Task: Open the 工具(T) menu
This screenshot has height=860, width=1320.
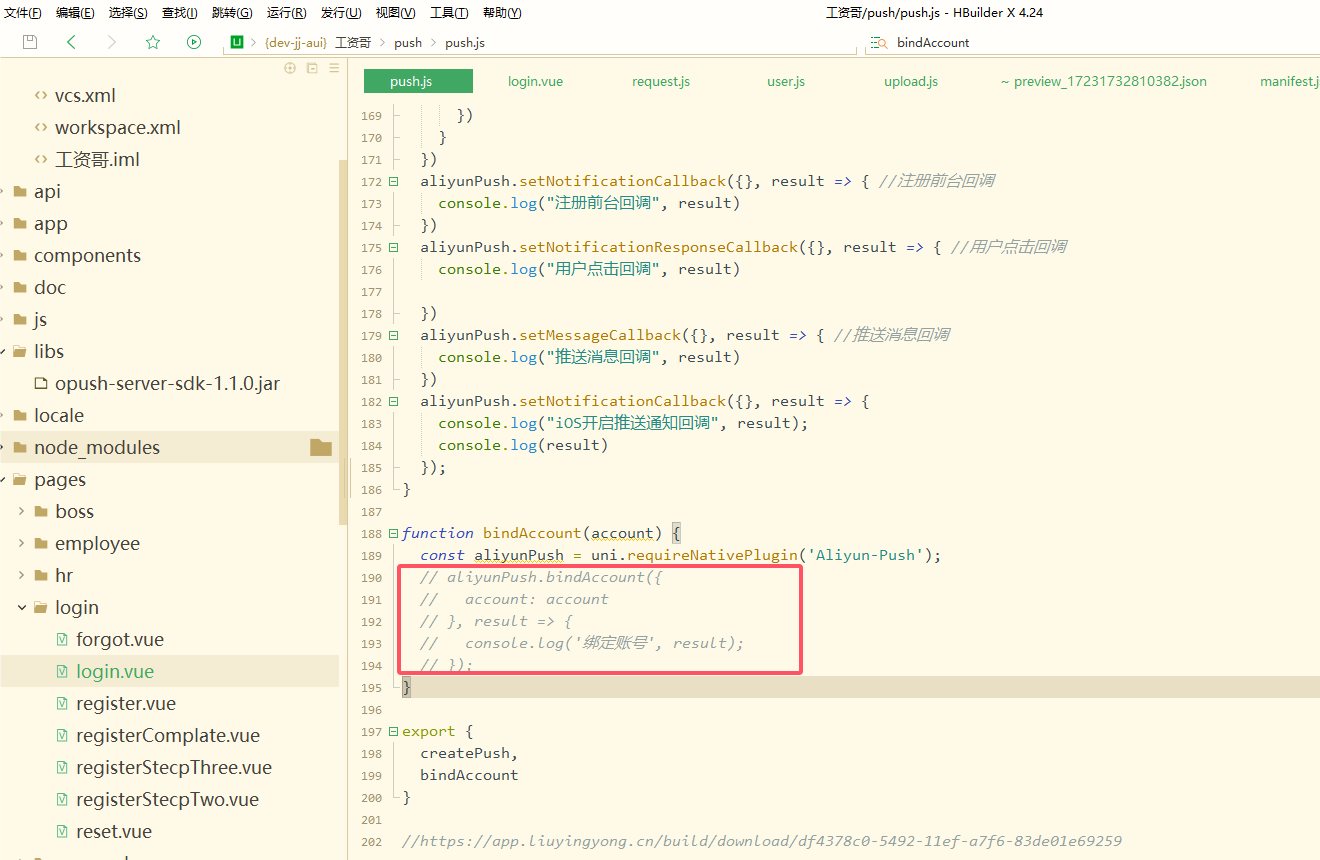Action: pos(449,13)
